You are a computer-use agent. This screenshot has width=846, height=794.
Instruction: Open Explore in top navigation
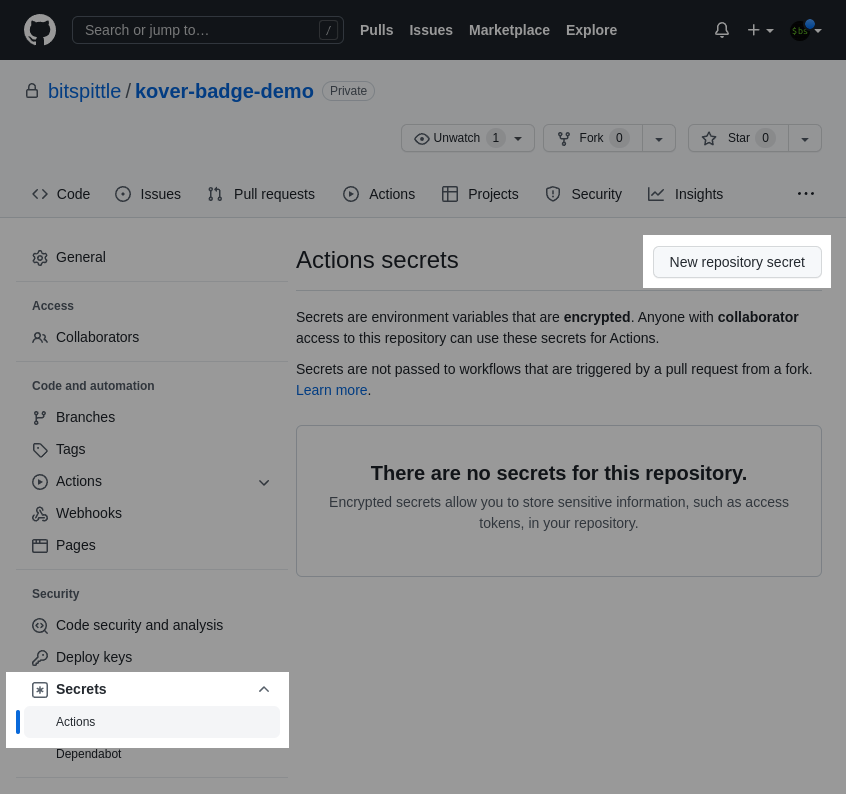(x=591, y=30)
